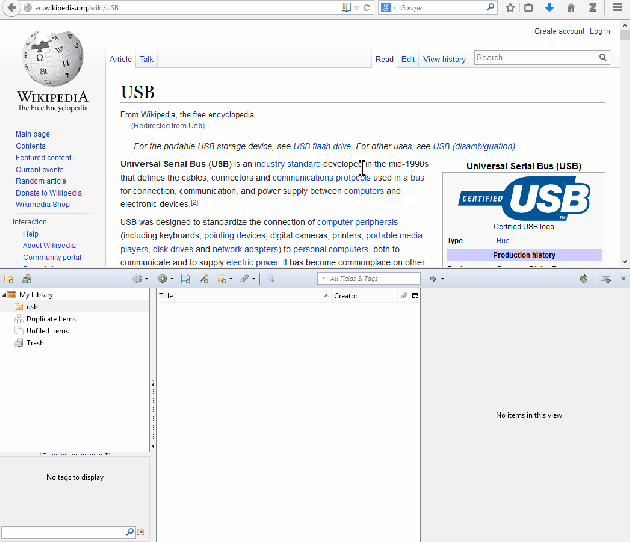
Task: Open Zotero Locate green arrow dropdown
Action: (436, 279)
